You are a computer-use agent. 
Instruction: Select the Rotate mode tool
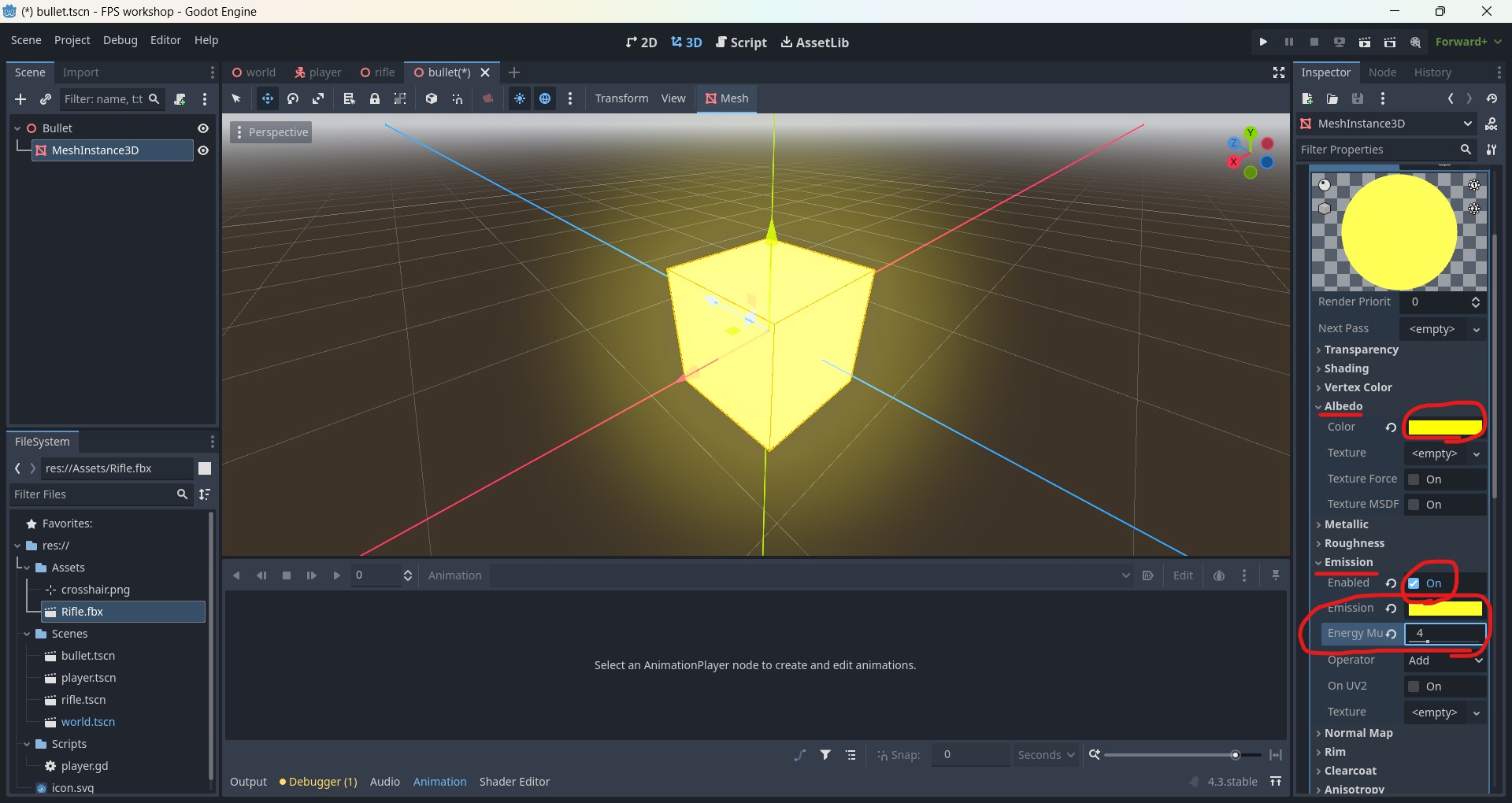(x=293, y=98)
